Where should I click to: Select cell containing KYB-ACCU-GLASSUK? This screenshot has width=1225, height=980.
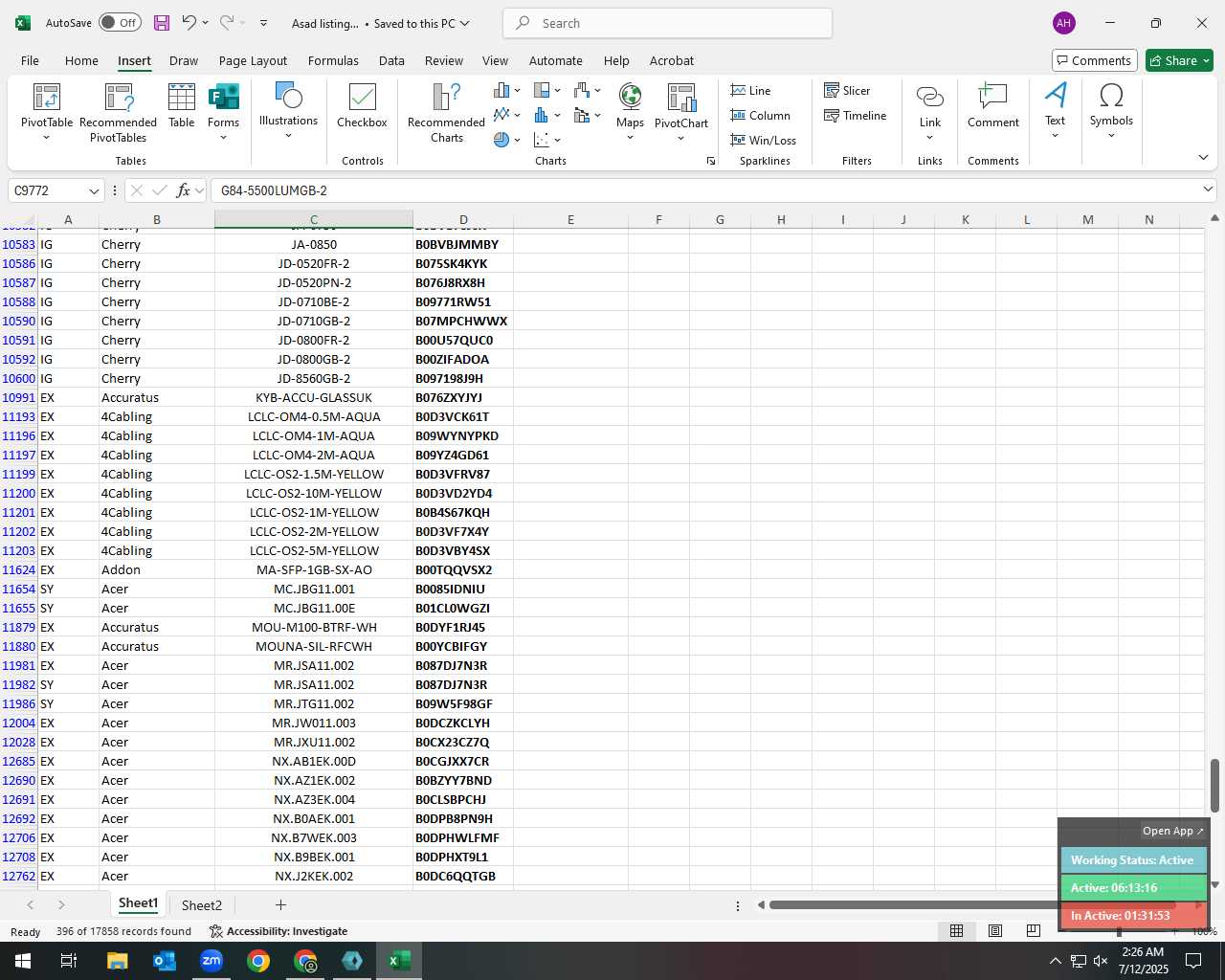coord(314,397)
